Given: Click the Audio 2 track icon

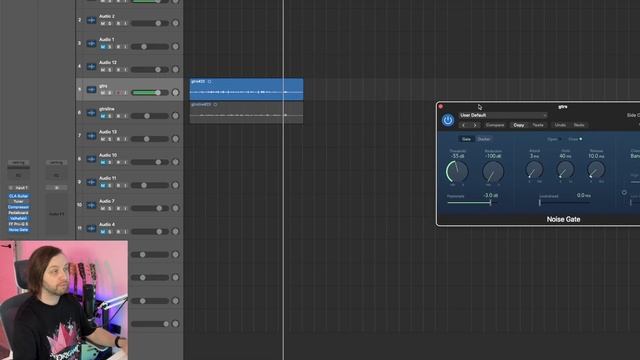Looking at the screenshot, I should tap(91, 20).
